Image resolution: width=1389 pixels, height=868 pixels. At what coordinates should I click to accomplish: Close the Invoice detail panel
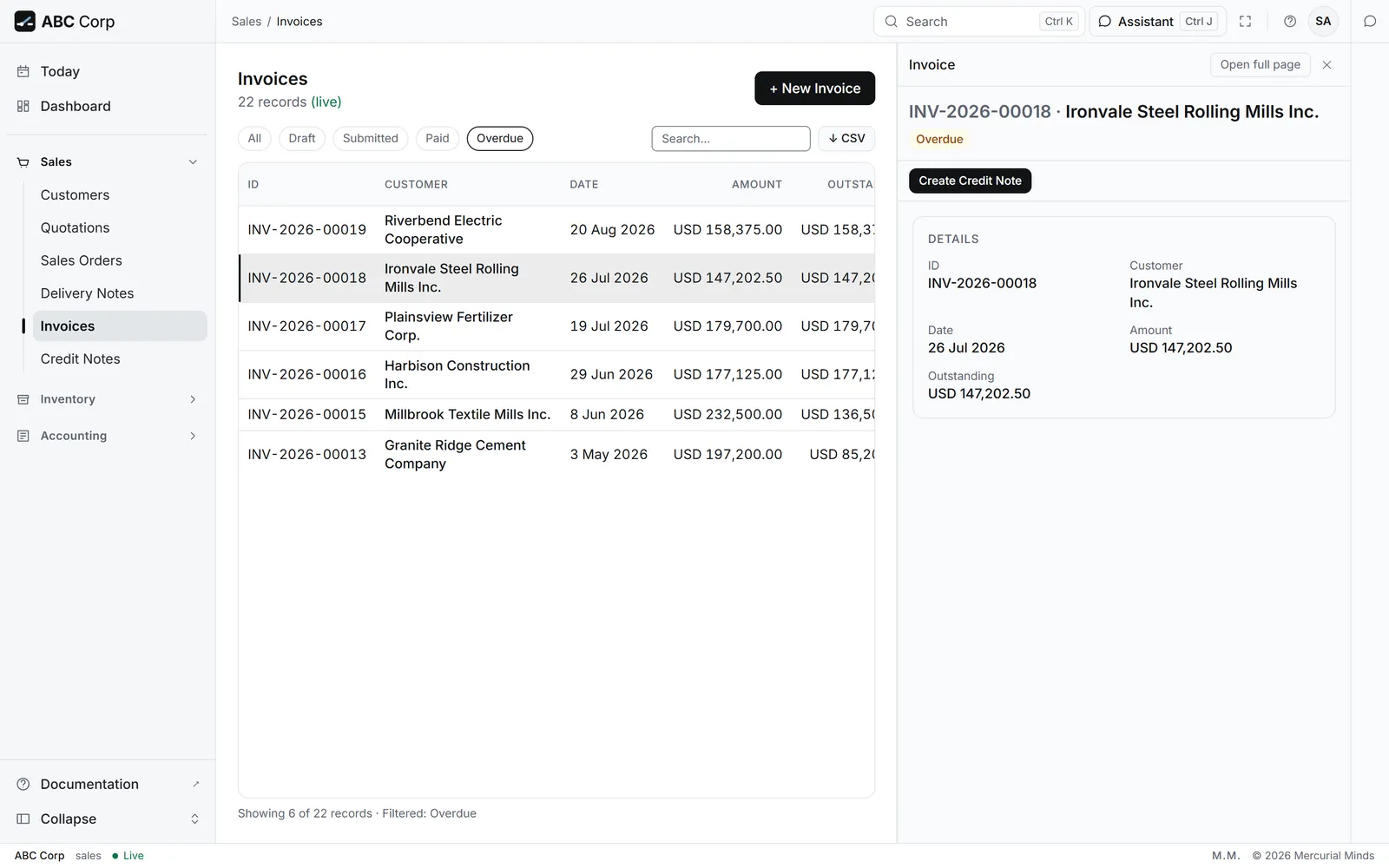pos(1326,65)
